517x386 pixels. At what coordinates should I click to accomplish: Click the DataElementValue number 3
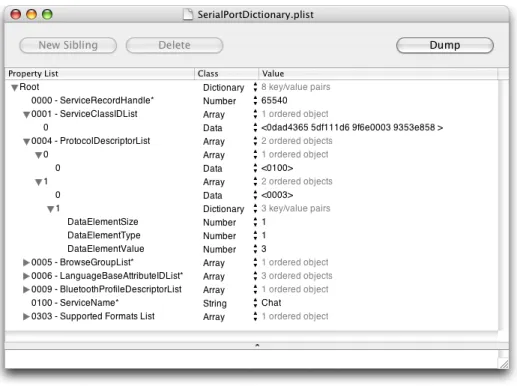pyautogui.click(x=264, y=249)
